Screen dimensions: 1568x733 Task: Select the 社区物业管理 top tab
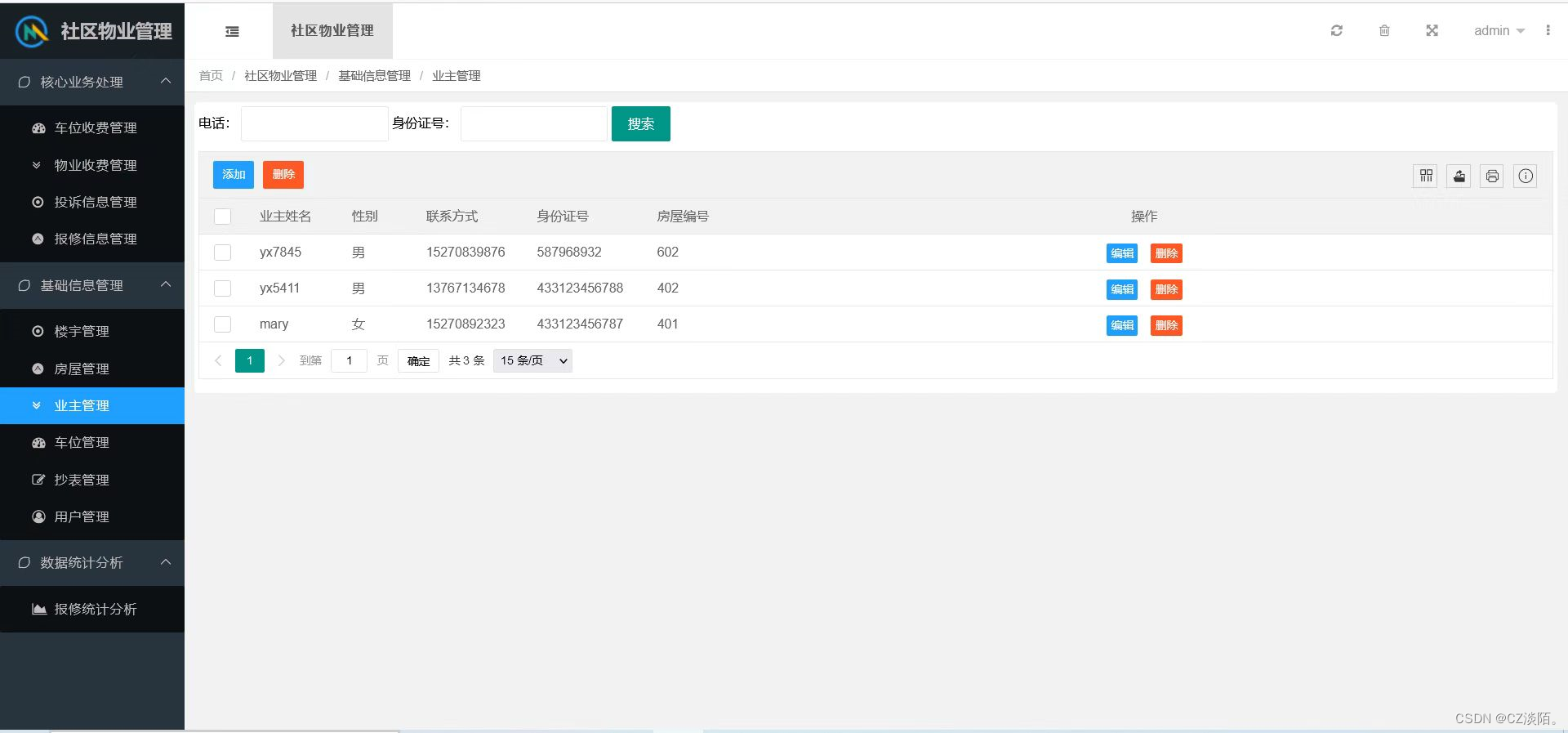click(x=332, y=31)
